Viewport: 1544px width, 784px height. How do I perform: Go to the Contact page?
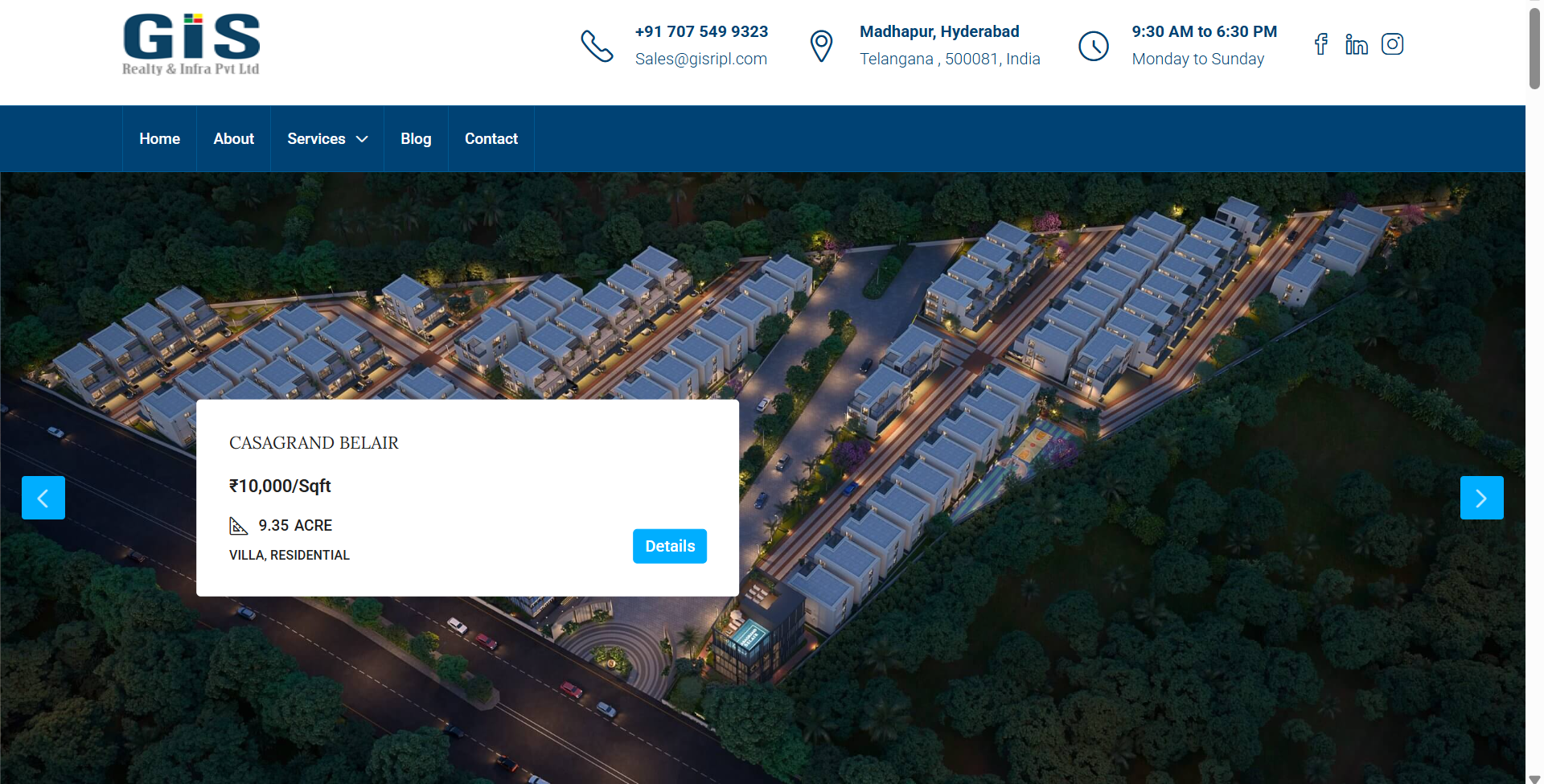click(x=491, y=139)
